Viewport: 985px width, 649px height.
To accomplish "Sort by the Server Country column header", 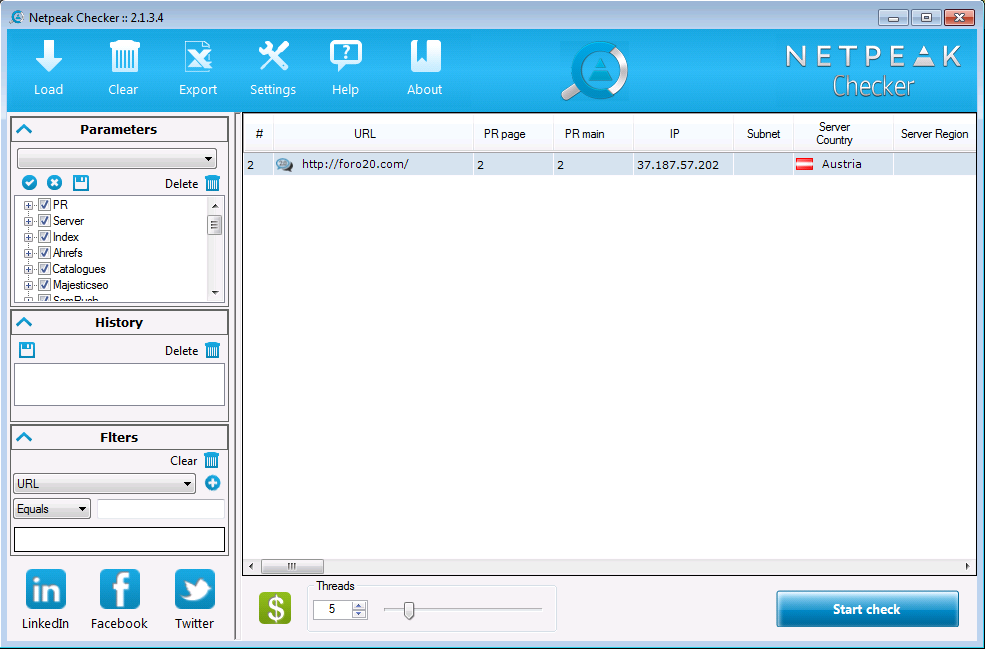I will (x=843, y=134).
